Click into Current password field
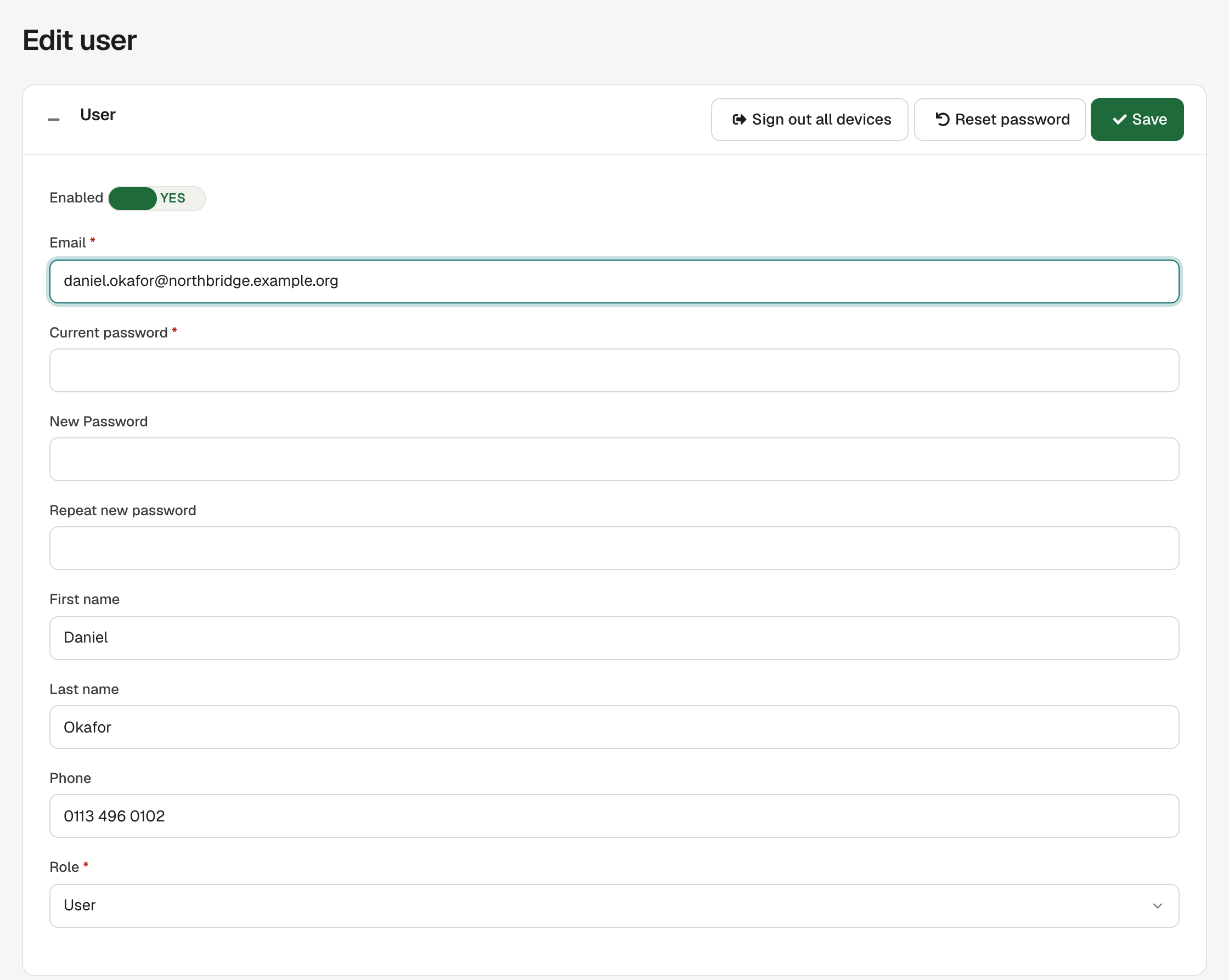 pos(614,370)
